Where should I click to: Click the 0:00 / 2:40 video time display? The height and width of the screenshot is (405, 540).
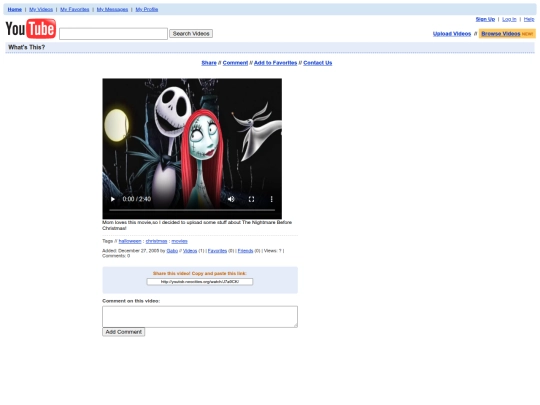click(x=137, y=199)
